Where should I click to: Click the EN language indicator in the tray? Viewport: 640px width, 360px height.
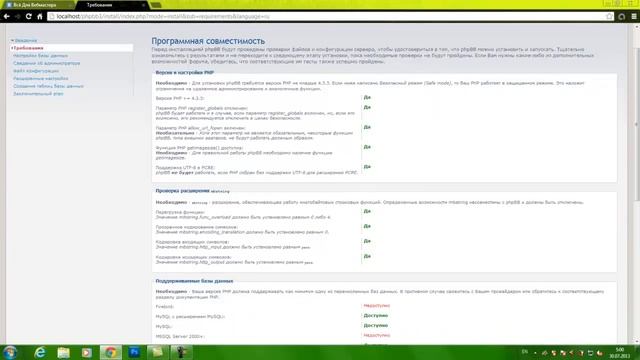tap(525, 352)
